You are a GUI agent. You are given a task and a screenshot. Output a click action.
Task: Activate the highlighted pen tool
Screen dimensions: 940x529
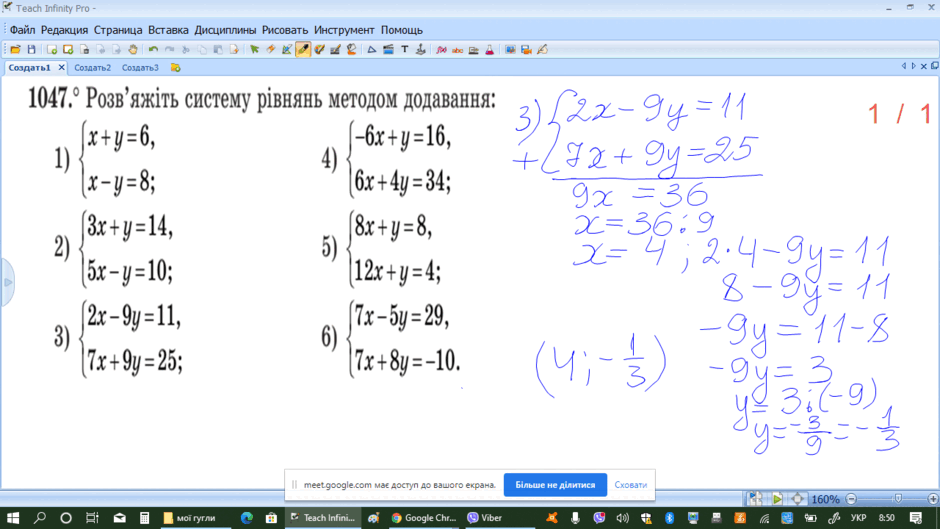click(303, 50)
